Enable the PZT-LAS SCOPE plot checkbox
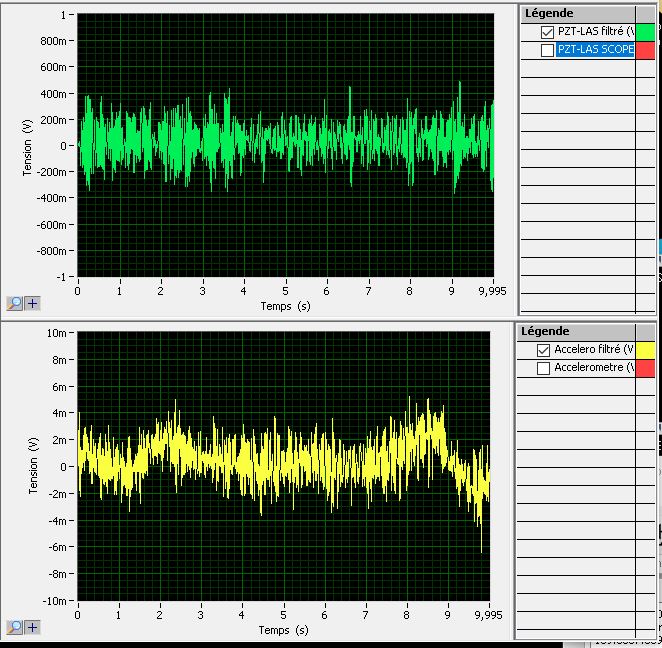This screenshot has height=648, width=662. pos(547,50)
